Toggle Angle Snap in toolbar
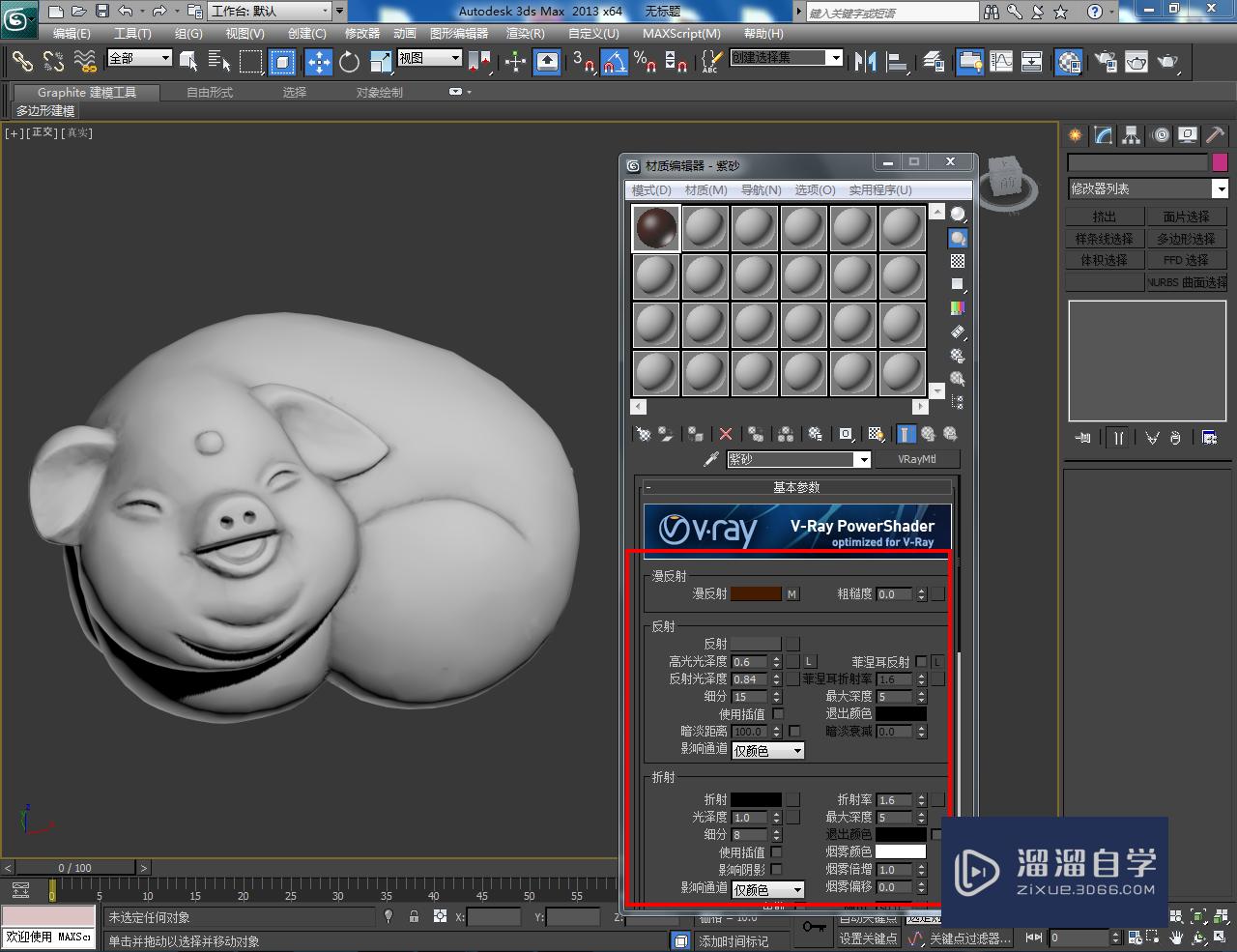This screenshot has width=1237, height=952. tap(615, 62)
